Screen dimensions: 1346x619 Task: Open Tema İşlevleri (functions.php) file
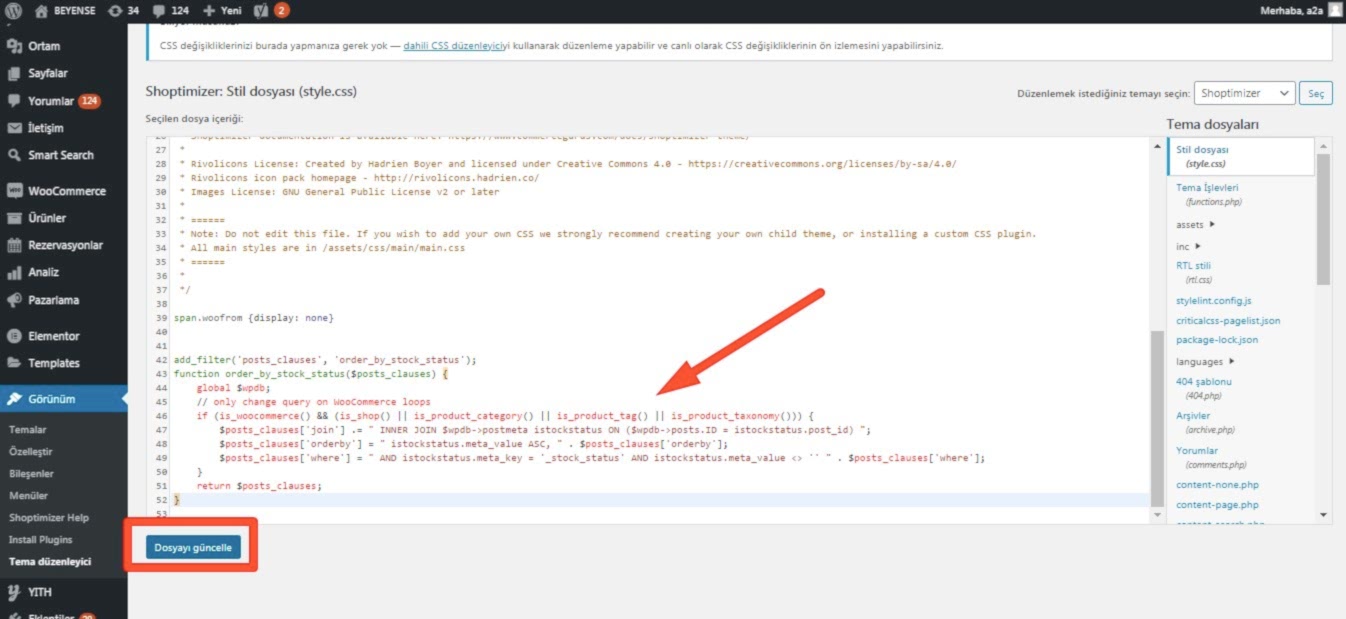click(x=1208, y=194)
